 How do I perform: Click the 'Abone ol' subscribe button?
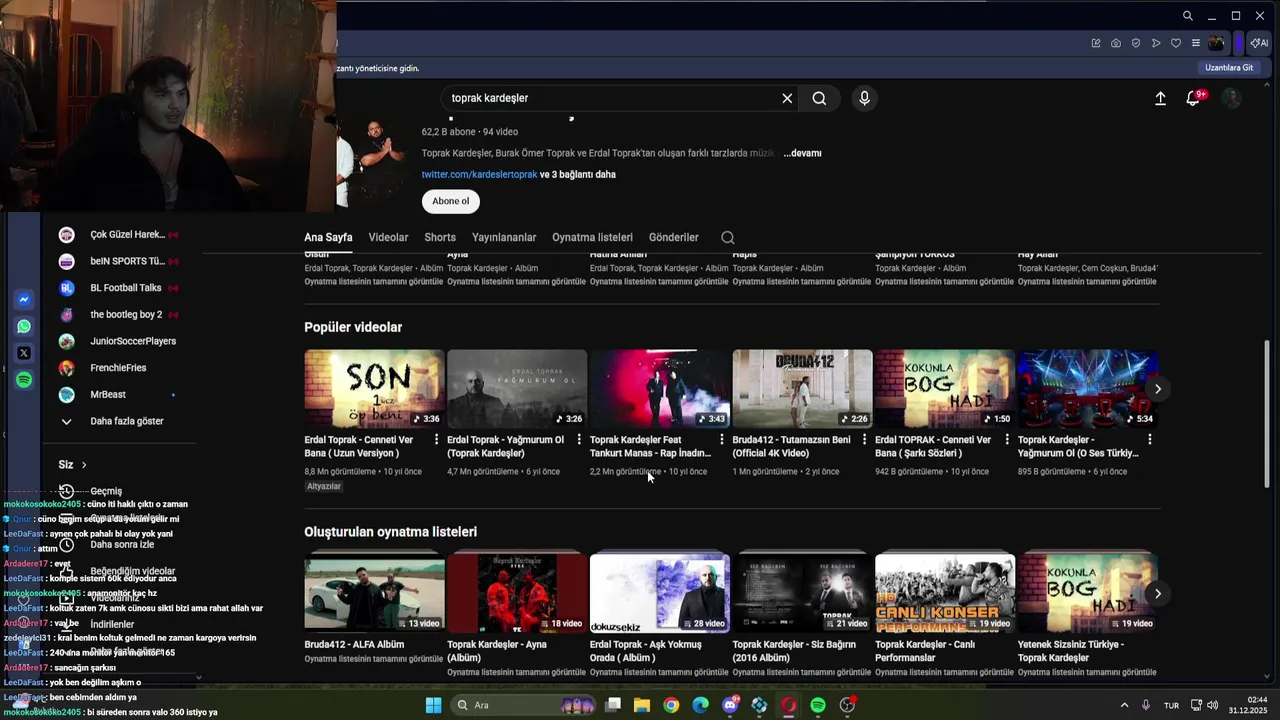pos(450,201)
